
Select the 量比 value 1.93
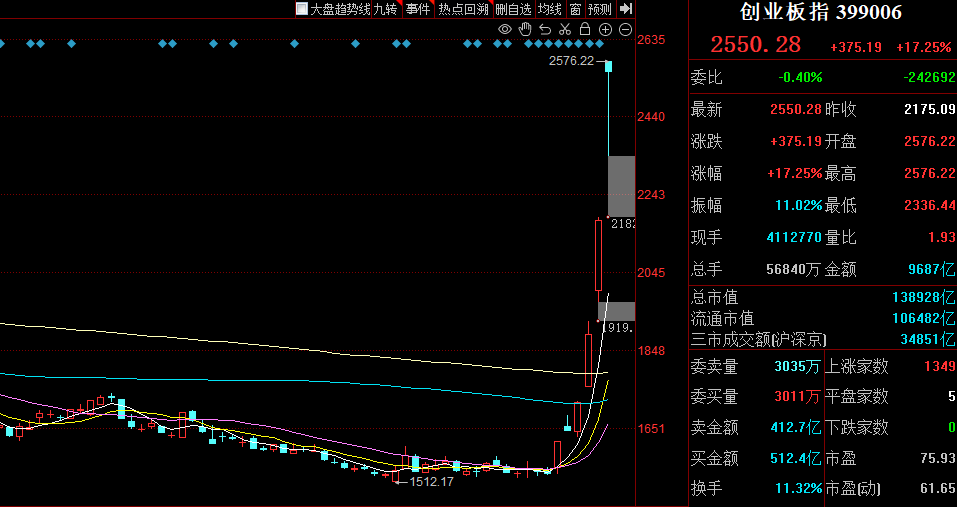(941, 237)
